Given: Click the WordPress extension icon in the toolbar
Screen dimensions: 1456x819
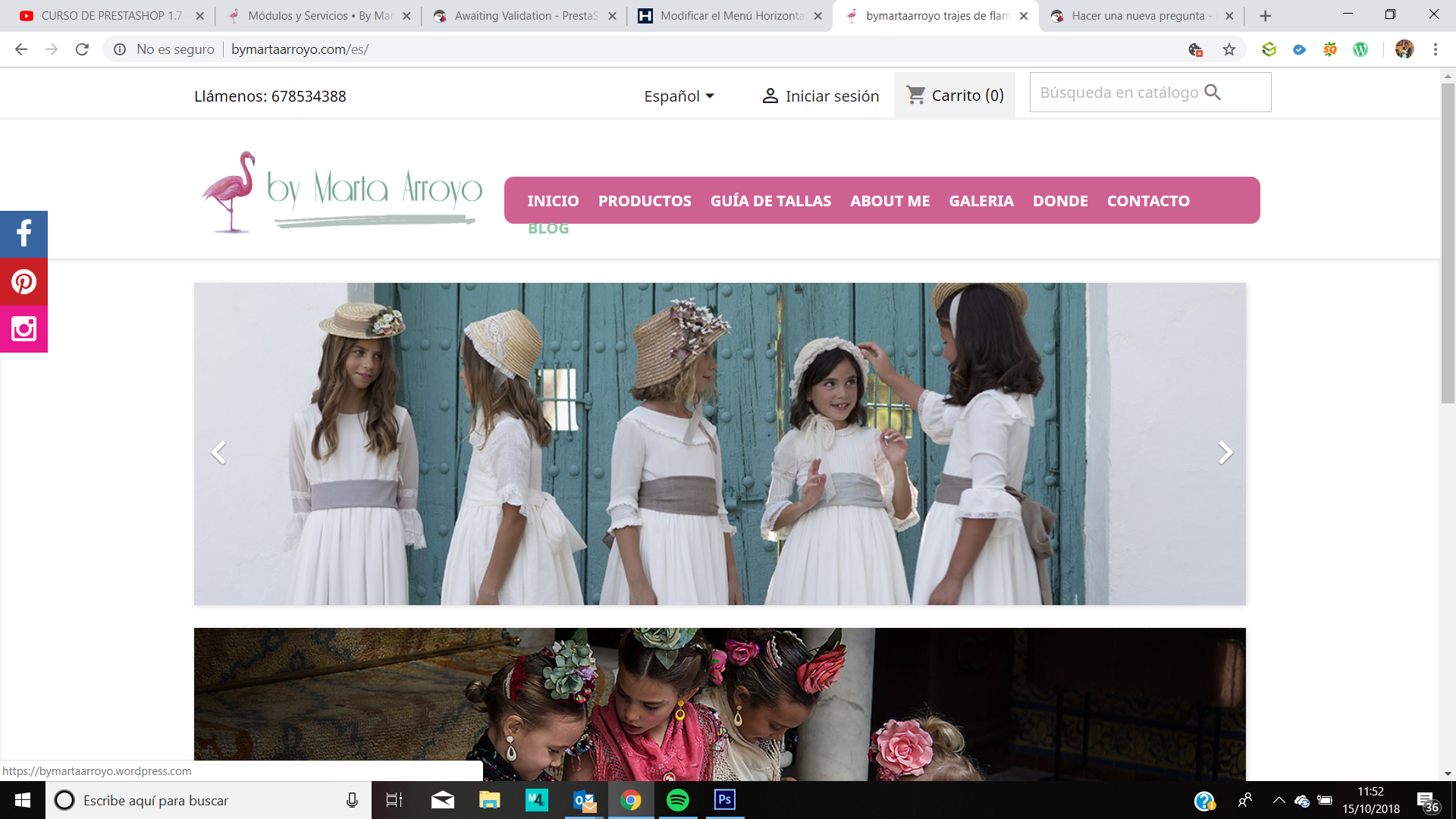Looking at the screenshot, I should (x=1360, y=49).
